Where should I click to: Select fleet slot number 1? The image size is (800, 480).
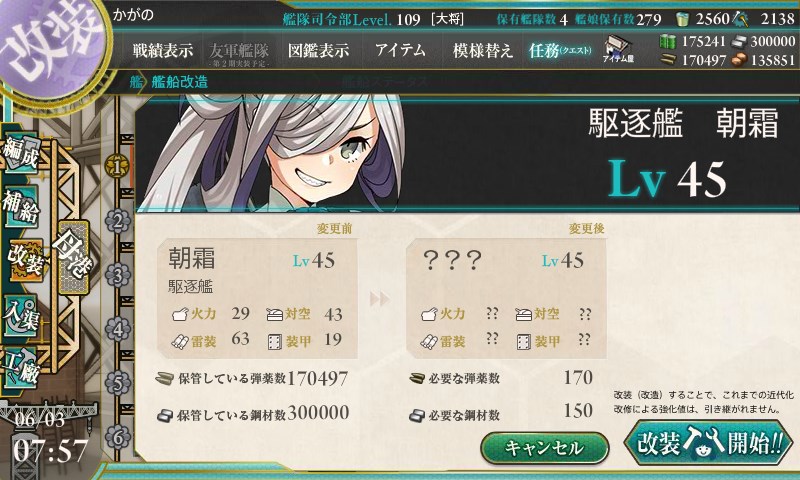point(117,166)
